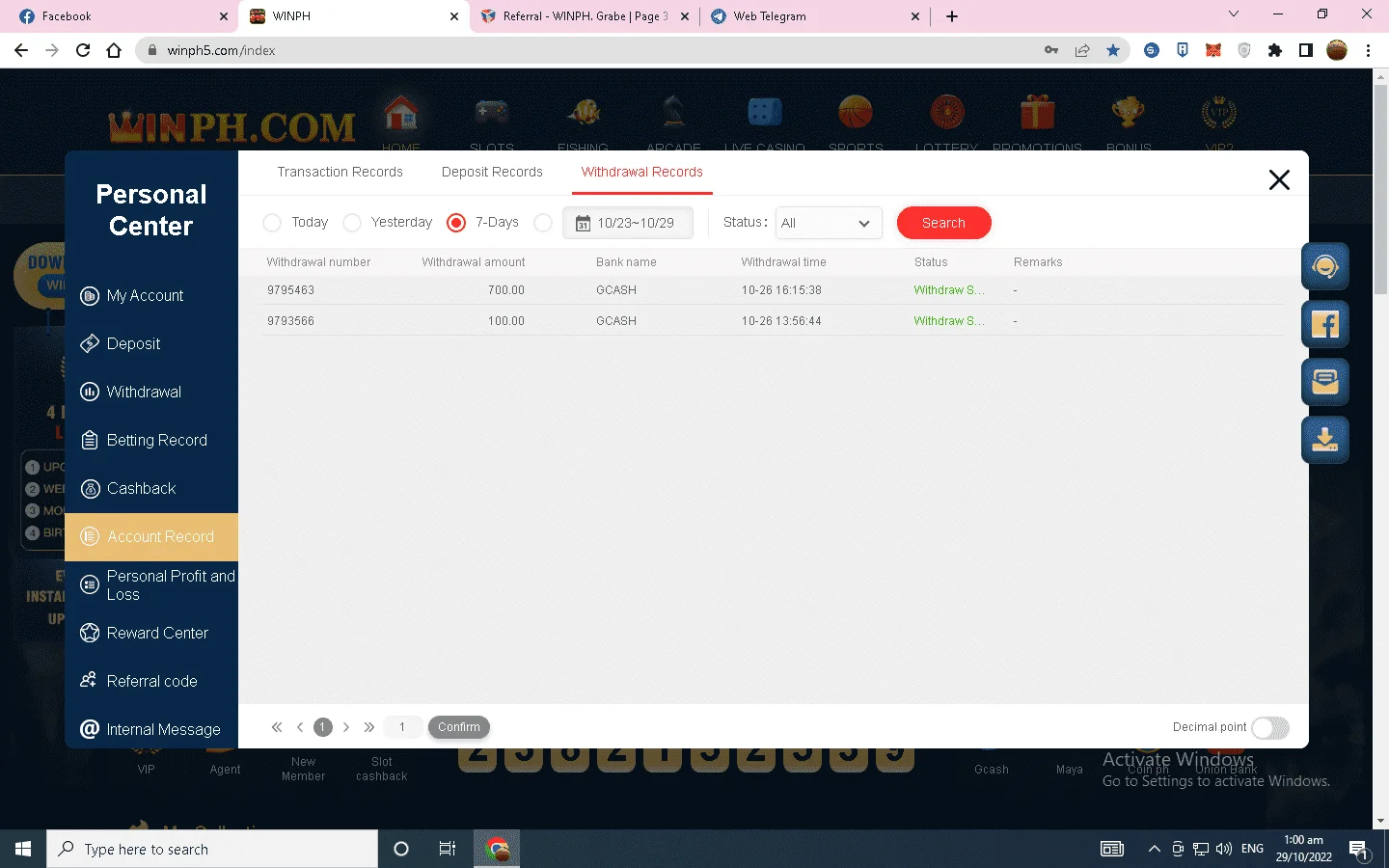Go to next page of records
This screenshot has height=868, width=1389.
coord(346,727)
